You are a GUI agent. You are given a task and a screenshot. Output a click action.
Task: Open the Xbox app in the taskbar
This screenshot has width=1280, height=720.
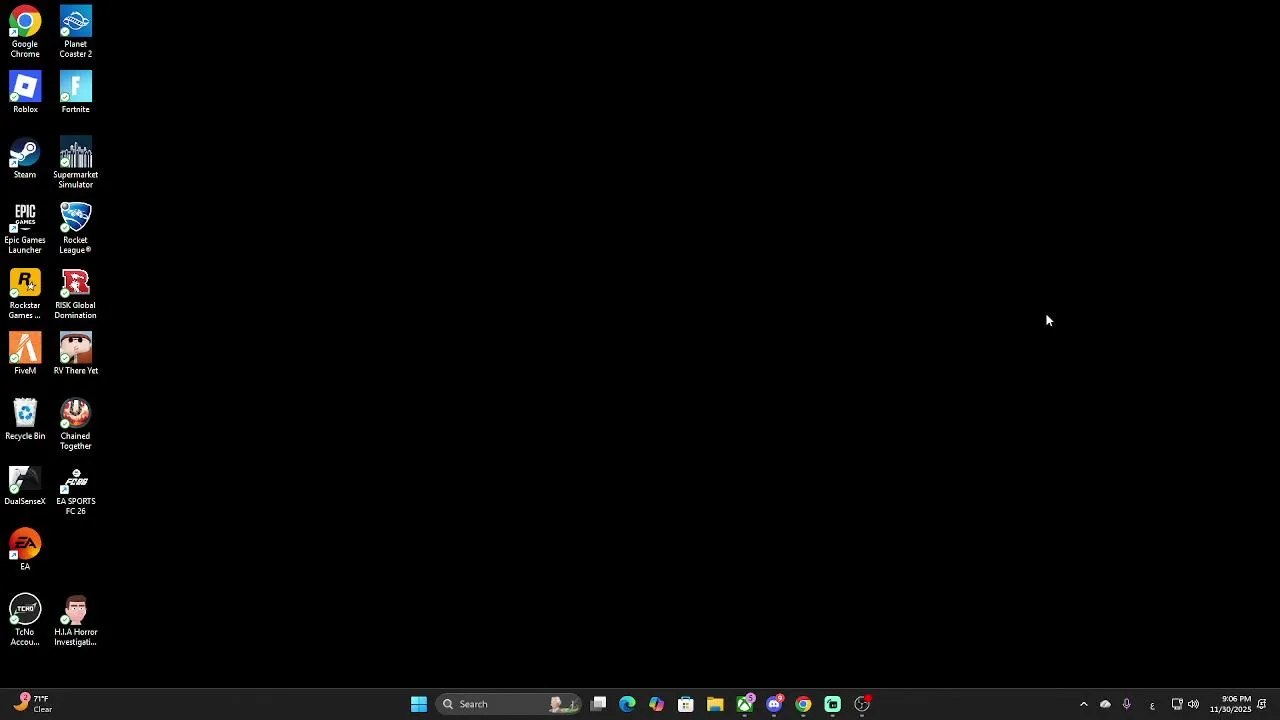click(744, 704)
